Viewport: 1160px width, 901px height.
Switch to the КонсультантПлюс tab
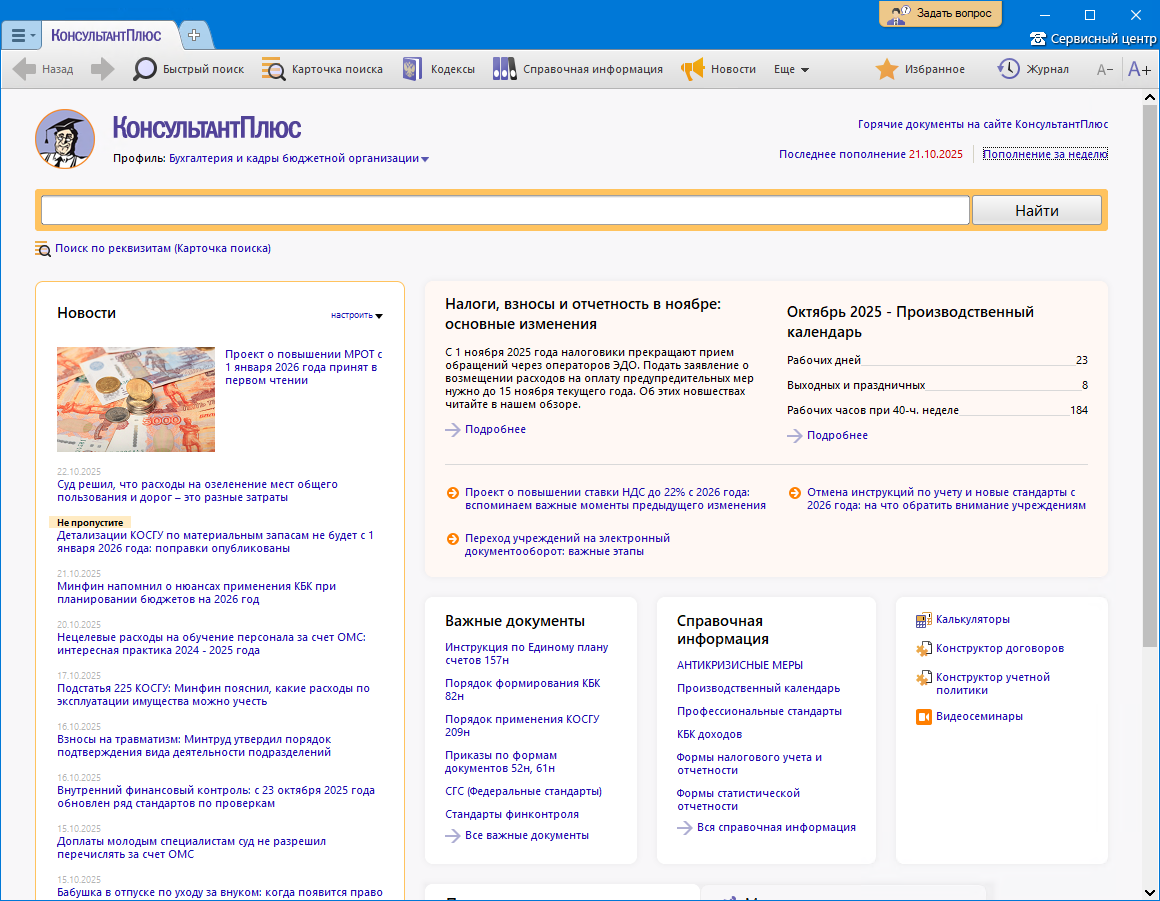(x=106, y=35)
